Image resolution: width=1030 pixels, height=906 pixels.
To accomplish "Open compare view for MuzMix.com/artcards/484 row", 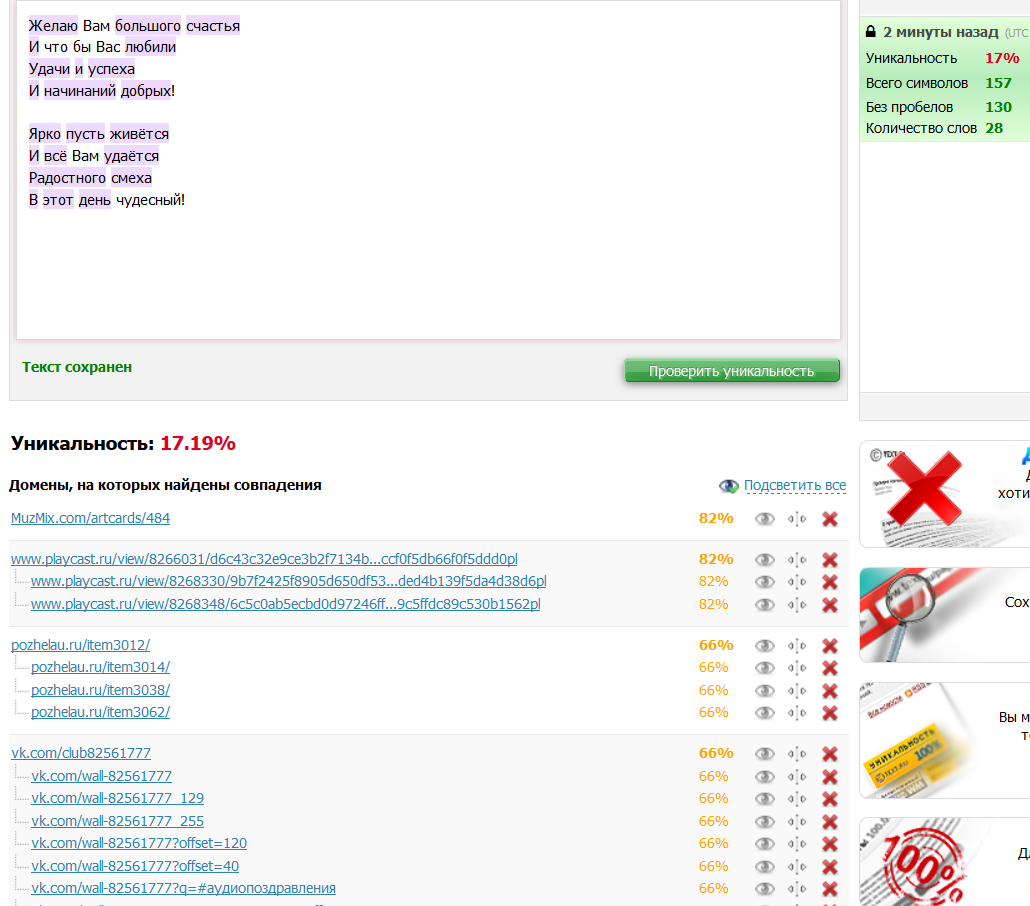I will coord(797,519).
